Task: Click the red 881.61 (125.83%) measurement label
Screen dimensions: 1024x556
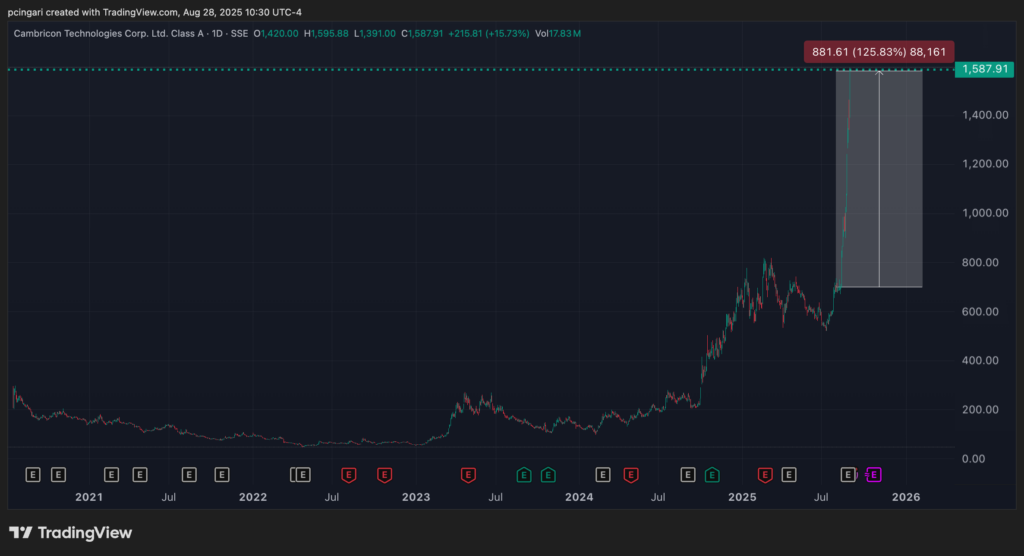Action: (879, 52)
